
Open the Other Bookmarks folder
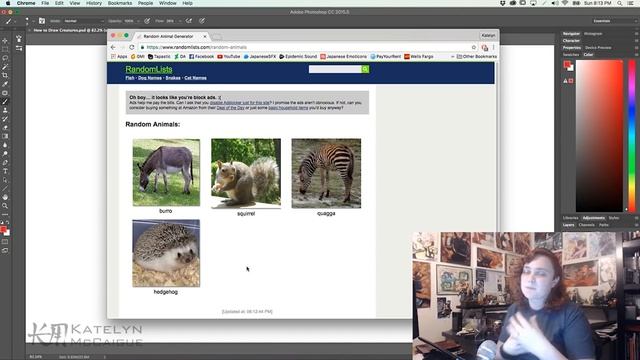pos(477,57)
